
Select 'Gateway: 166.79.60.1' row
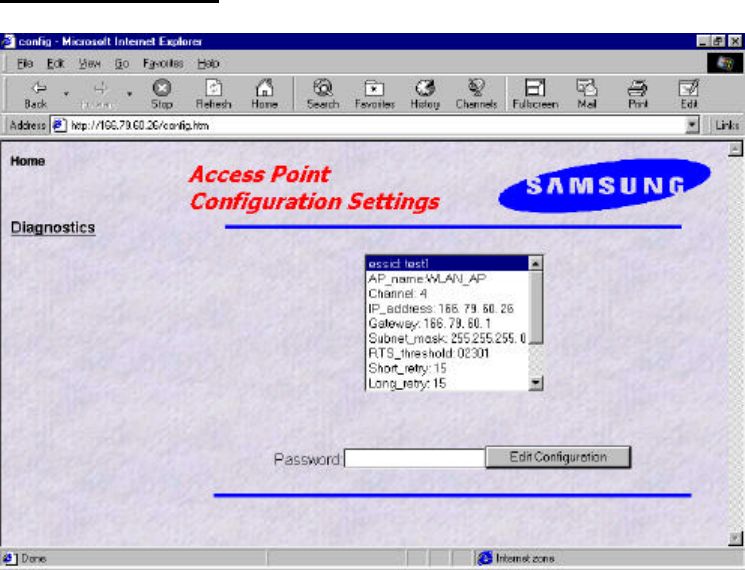pyautogui.click(x=447, y=323)
